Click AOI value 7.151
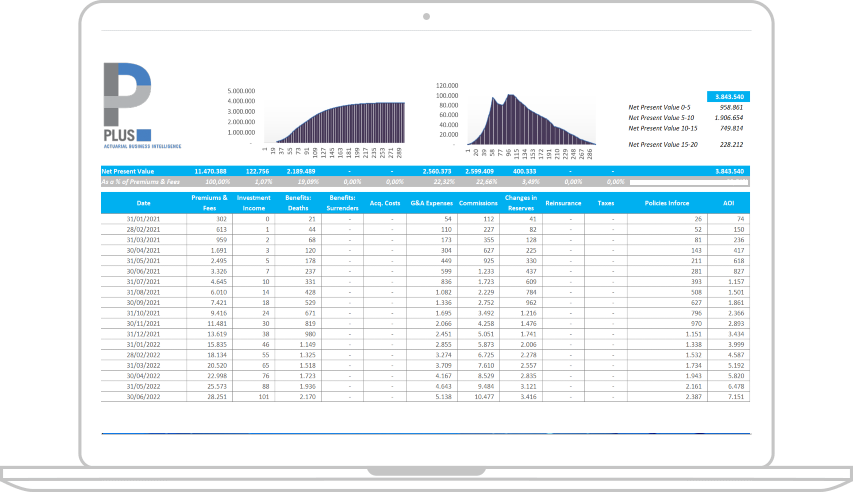 coord(736,397)
